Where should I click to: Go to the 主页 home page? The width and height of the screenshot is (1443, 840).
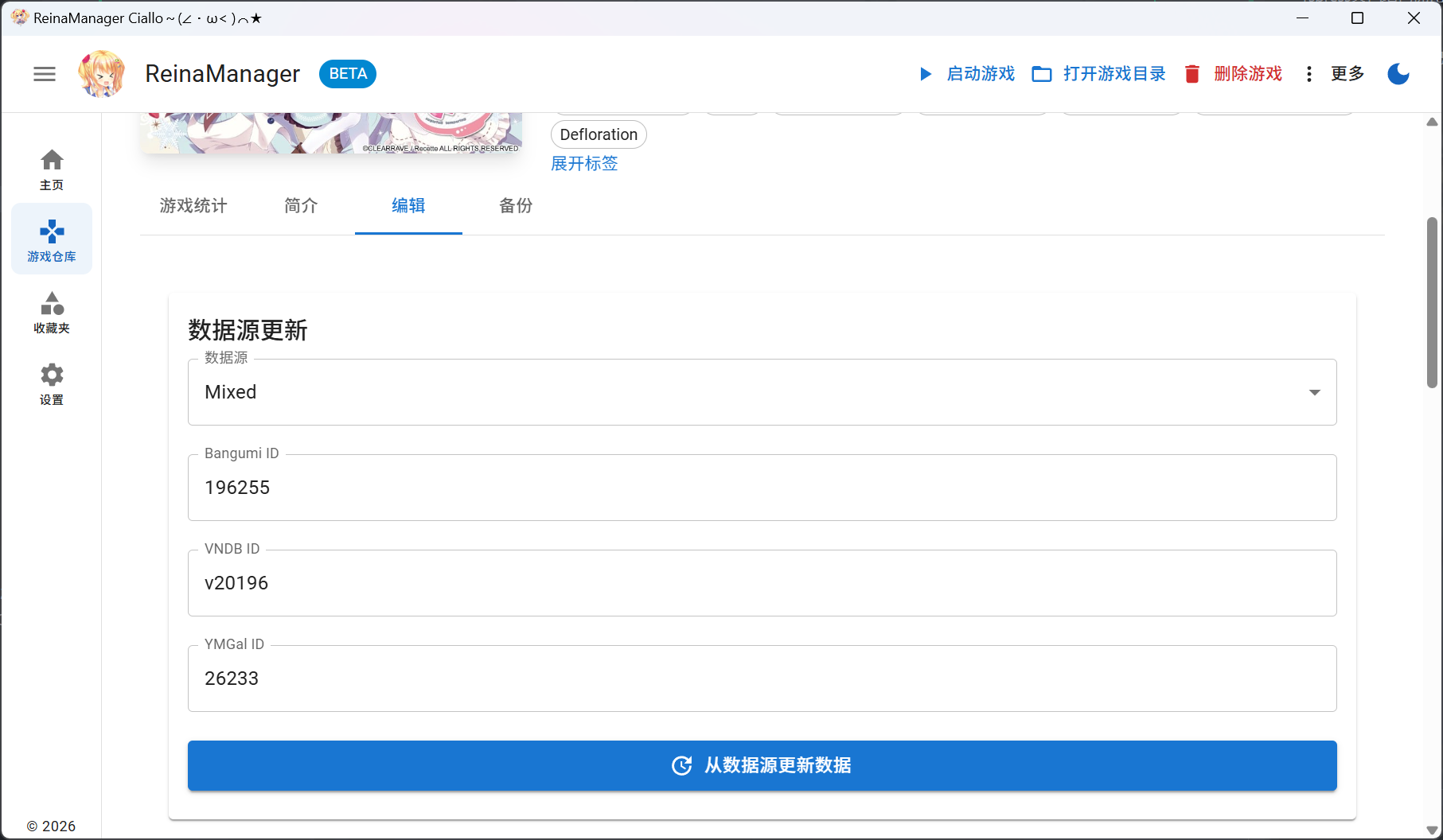coord(52,169)
